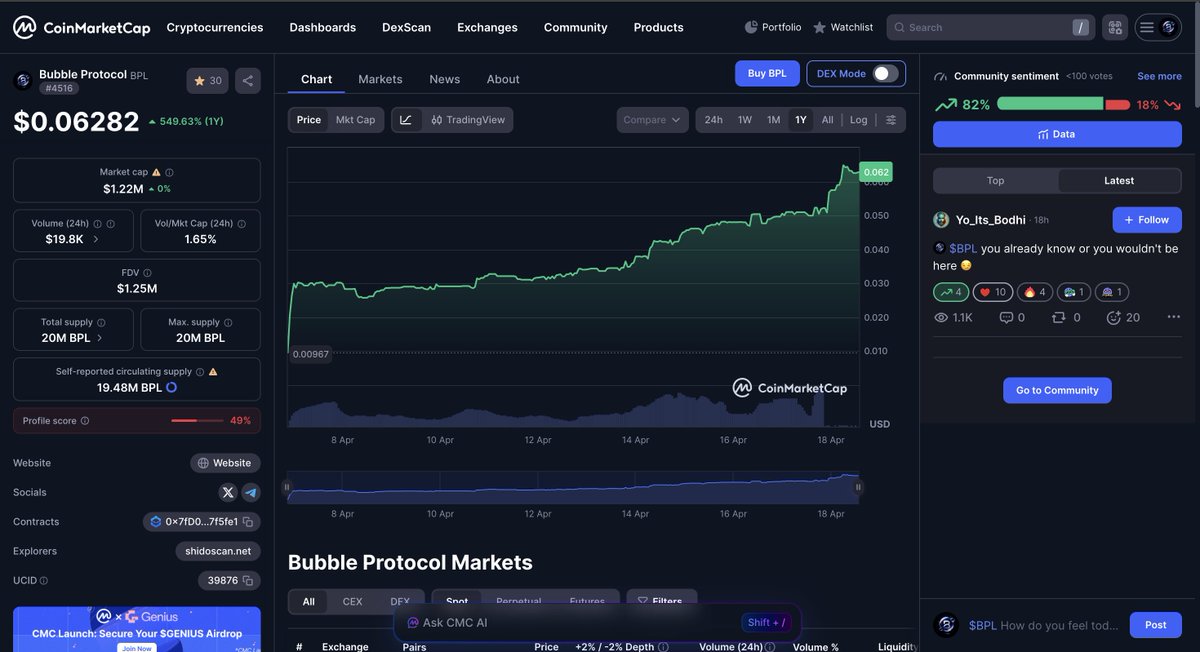Click the heart reaction with 10

[x=993, y=292]
